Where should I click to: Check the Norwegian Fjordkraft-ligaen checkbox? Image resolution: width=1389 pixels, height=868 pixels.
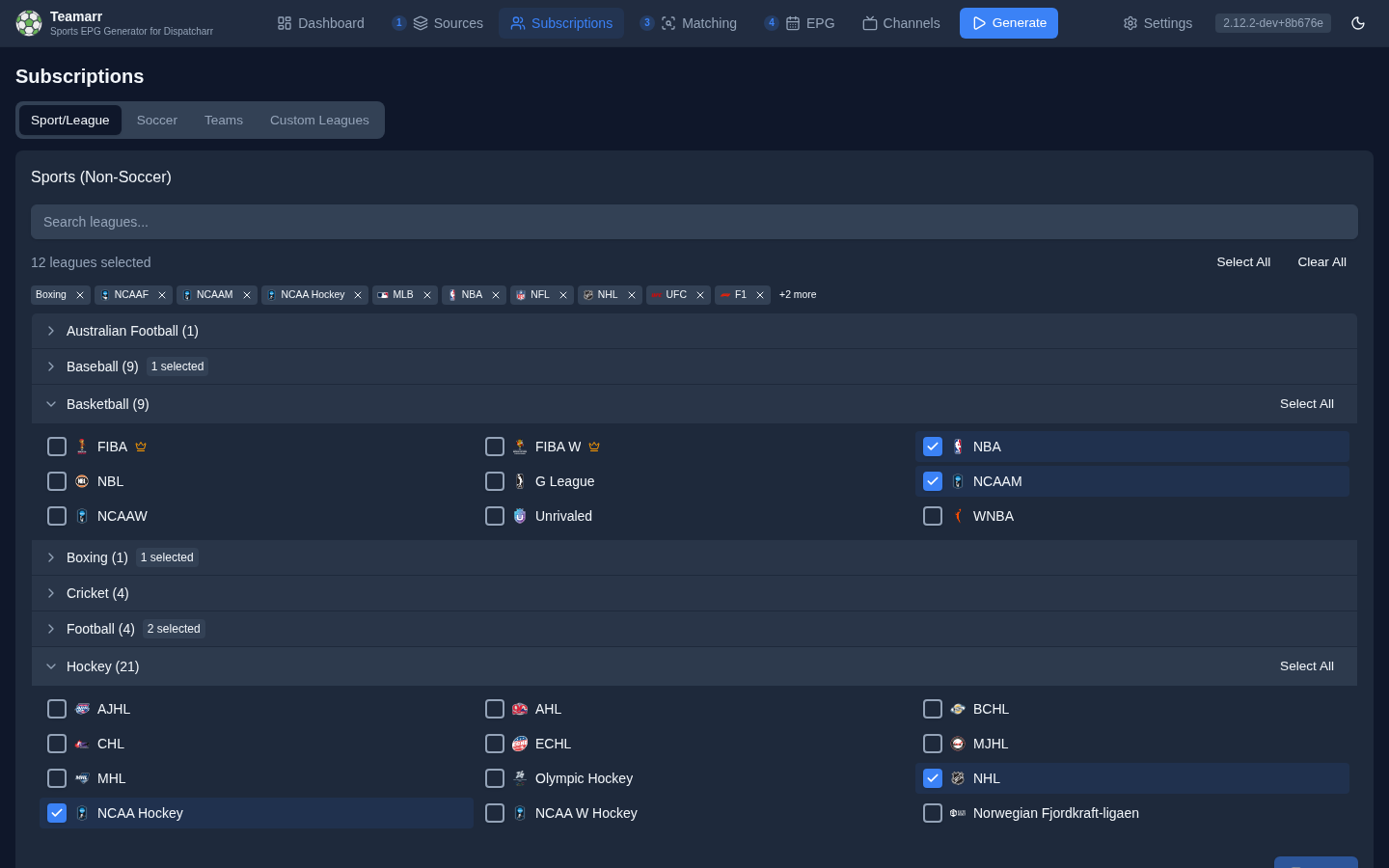click(933, 813)
